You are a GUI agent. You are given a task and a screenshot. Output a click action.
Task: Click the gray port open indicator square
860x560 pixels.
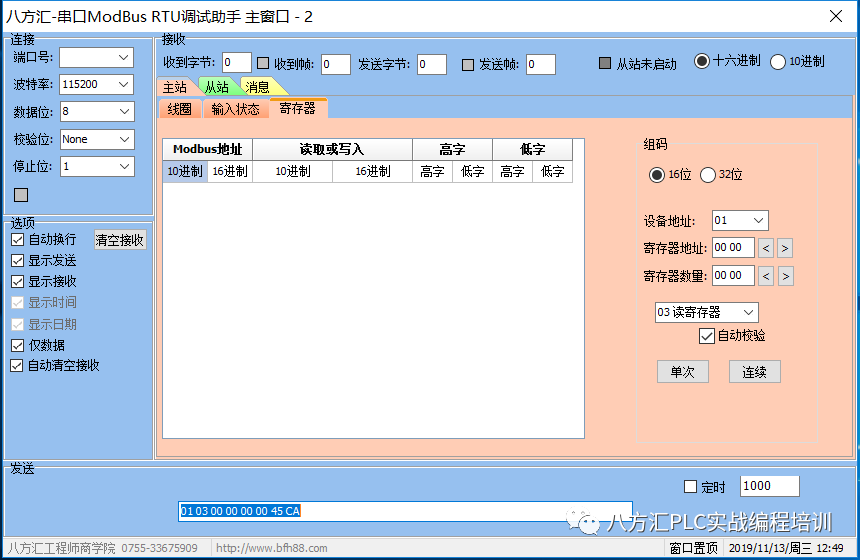(x=21, y=194)
